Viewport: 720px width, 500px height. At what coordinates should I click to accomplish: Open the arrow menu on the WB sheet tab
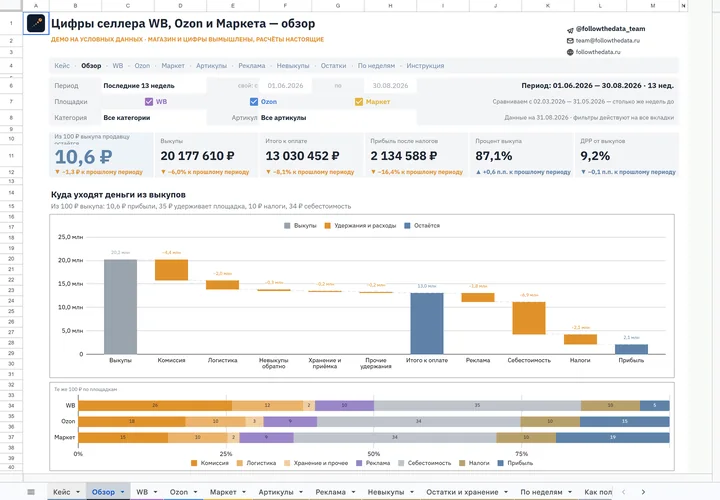pyautogui.click(x=155, y=492)
